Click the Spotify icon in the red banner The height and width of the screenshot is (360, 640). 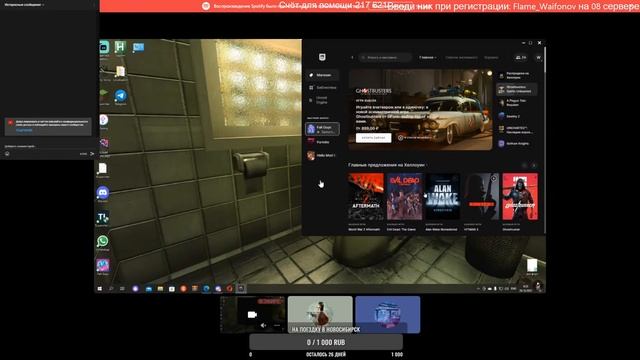[x=206, y=6]
